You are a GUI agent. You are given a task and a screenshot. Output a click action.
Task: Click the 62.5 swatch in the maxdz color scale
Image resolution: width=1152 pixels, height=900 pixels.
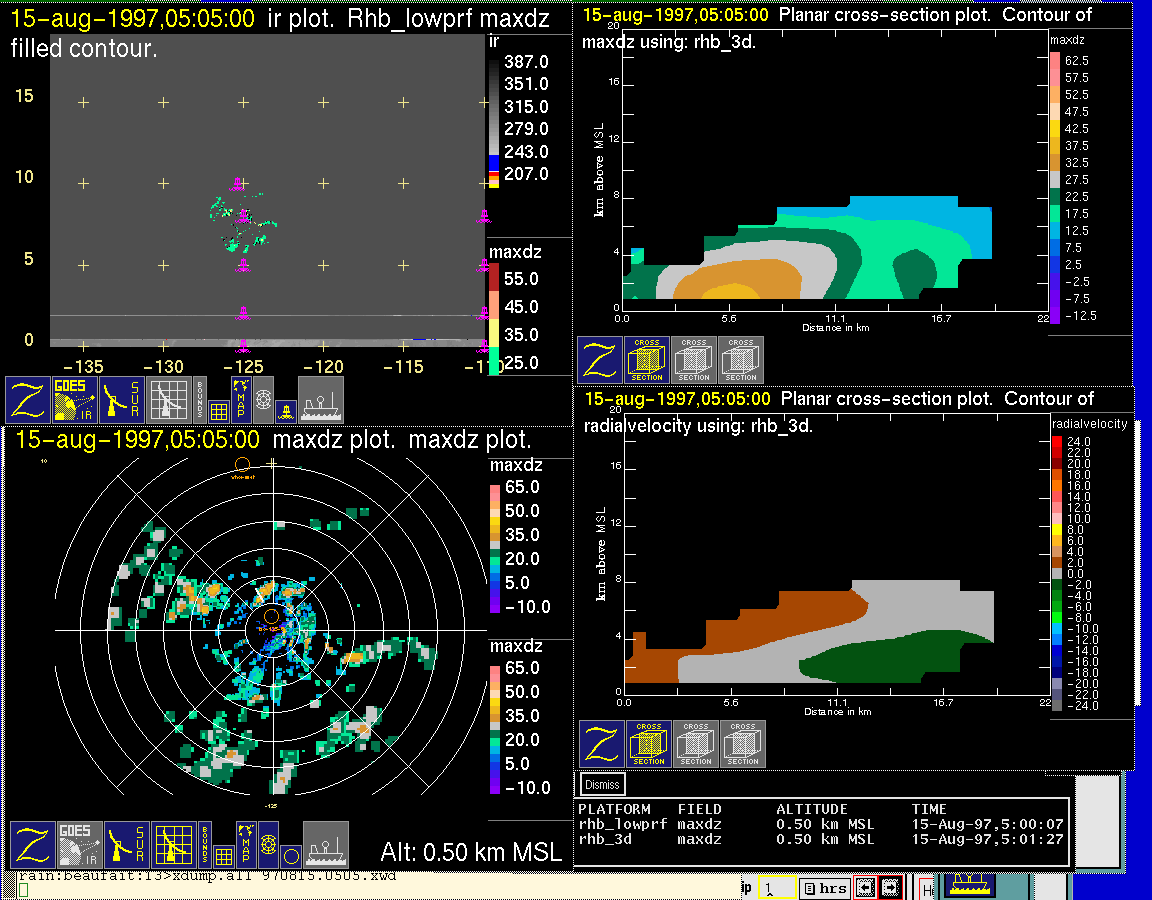[x=1054, y=61]
